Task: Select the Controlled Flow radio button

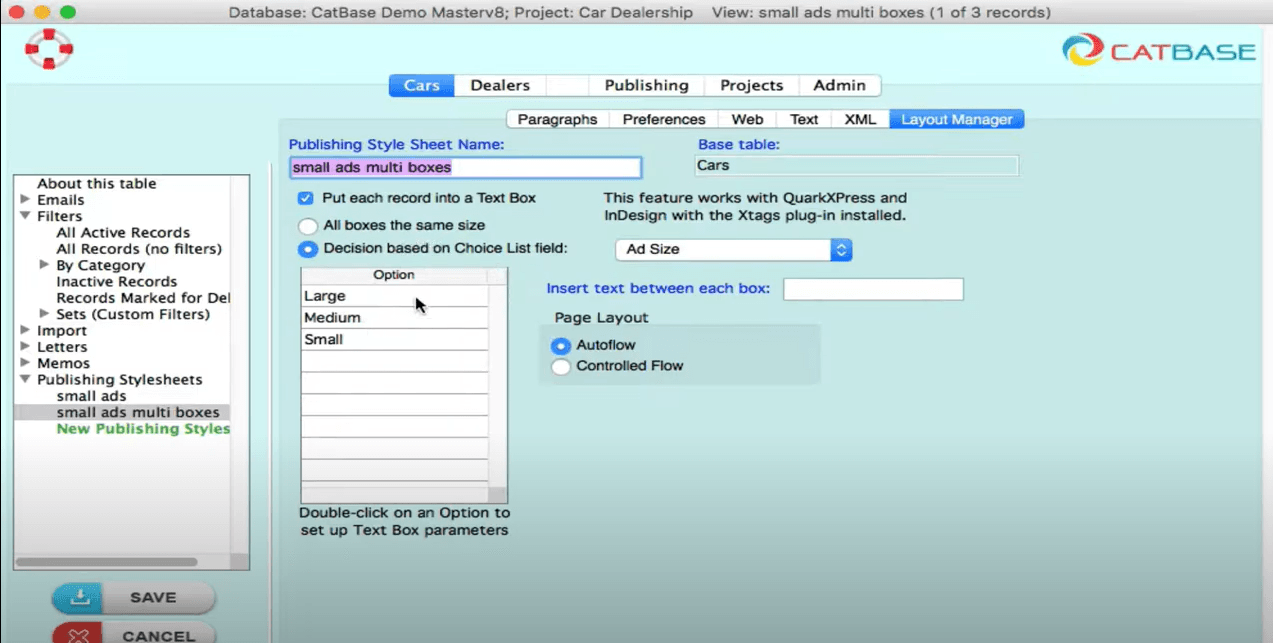Action: (x=561, y=366)
